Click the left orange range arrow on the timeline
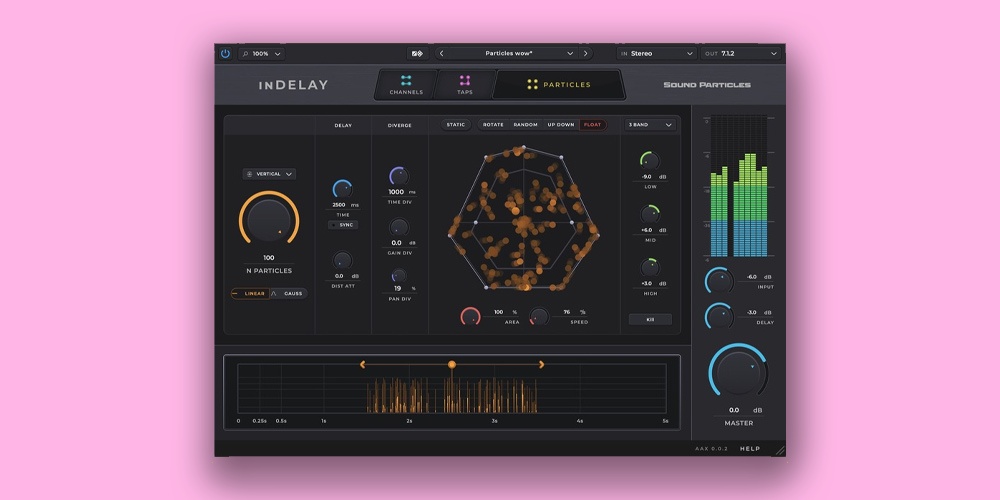 click(x=362, y=365)
